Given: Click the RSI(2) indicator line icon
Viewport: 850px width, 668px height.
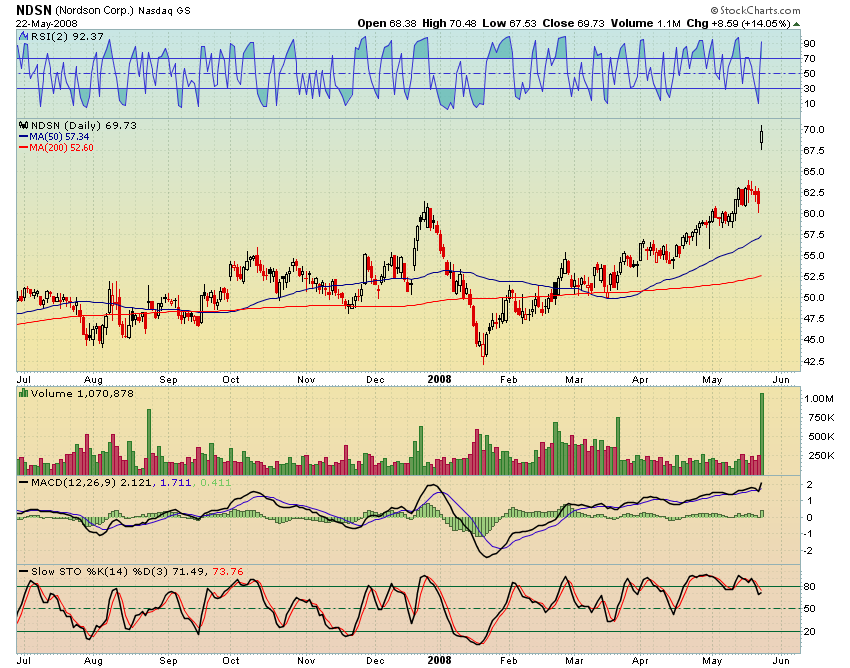Looking at the screenshot, I should coord(24,36).
